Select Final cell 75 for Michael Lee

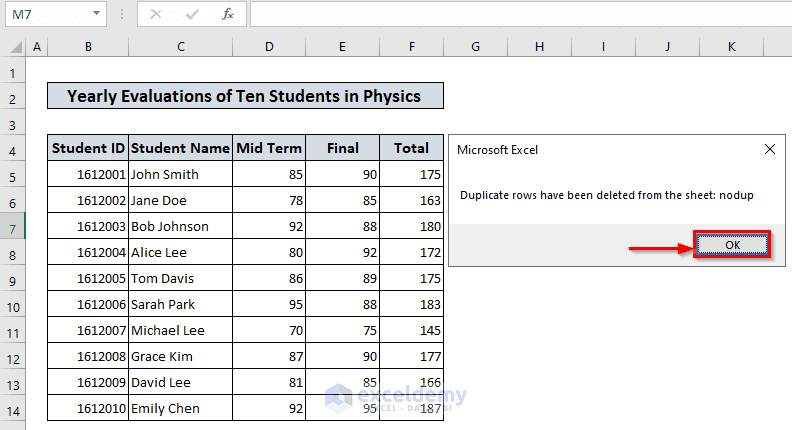click(342, 330)
